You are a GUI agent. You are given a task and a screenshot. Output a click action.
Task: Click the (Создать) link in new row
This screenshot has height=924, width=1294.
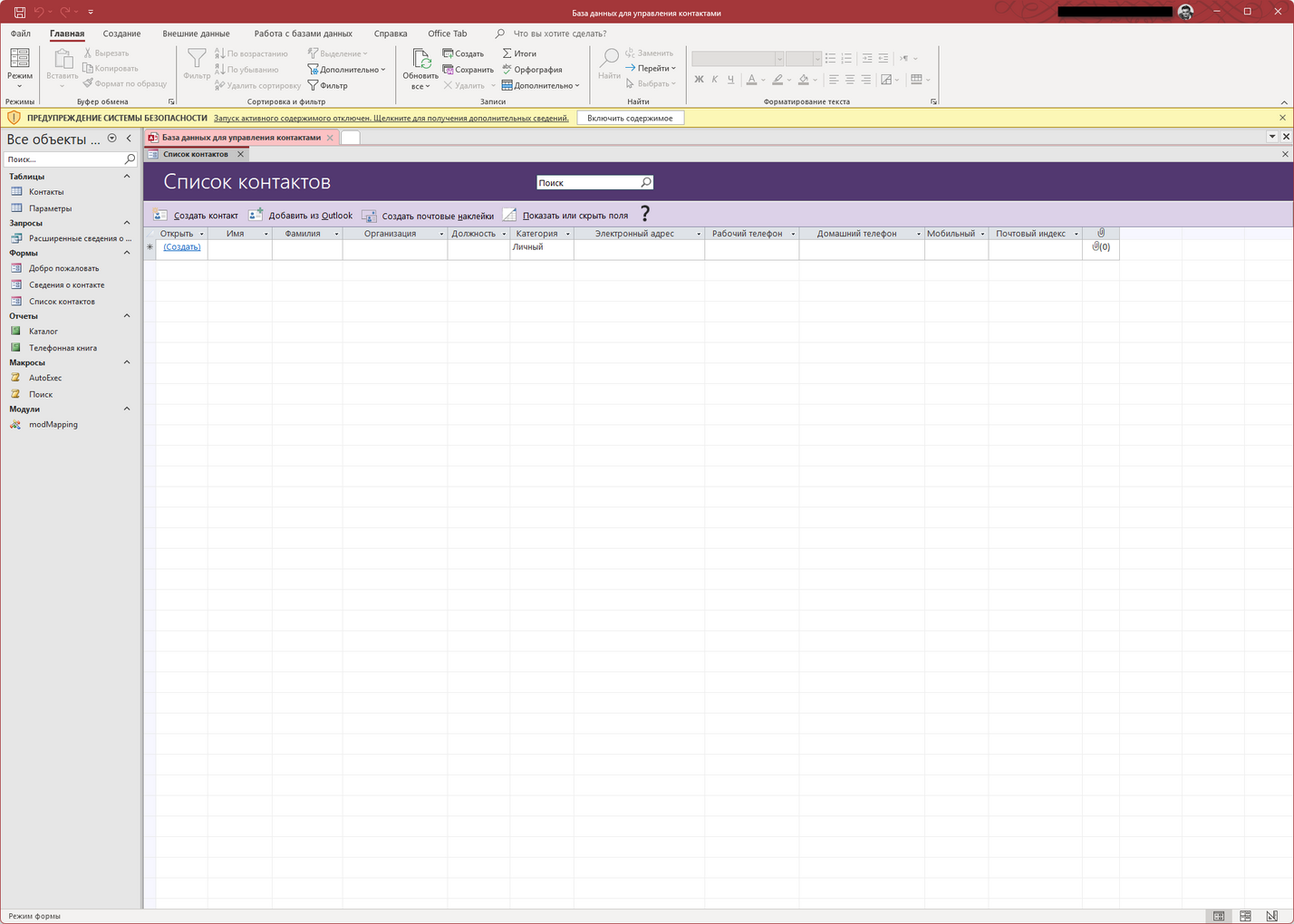182,246
